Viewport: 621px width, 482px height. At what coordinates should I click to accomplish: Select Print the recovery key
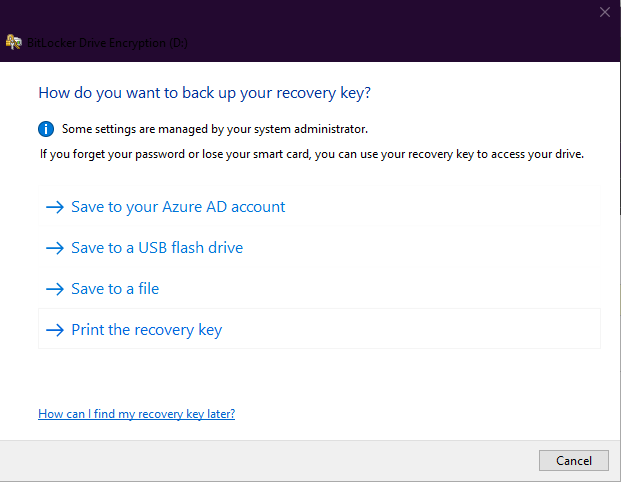click(146, 330)
